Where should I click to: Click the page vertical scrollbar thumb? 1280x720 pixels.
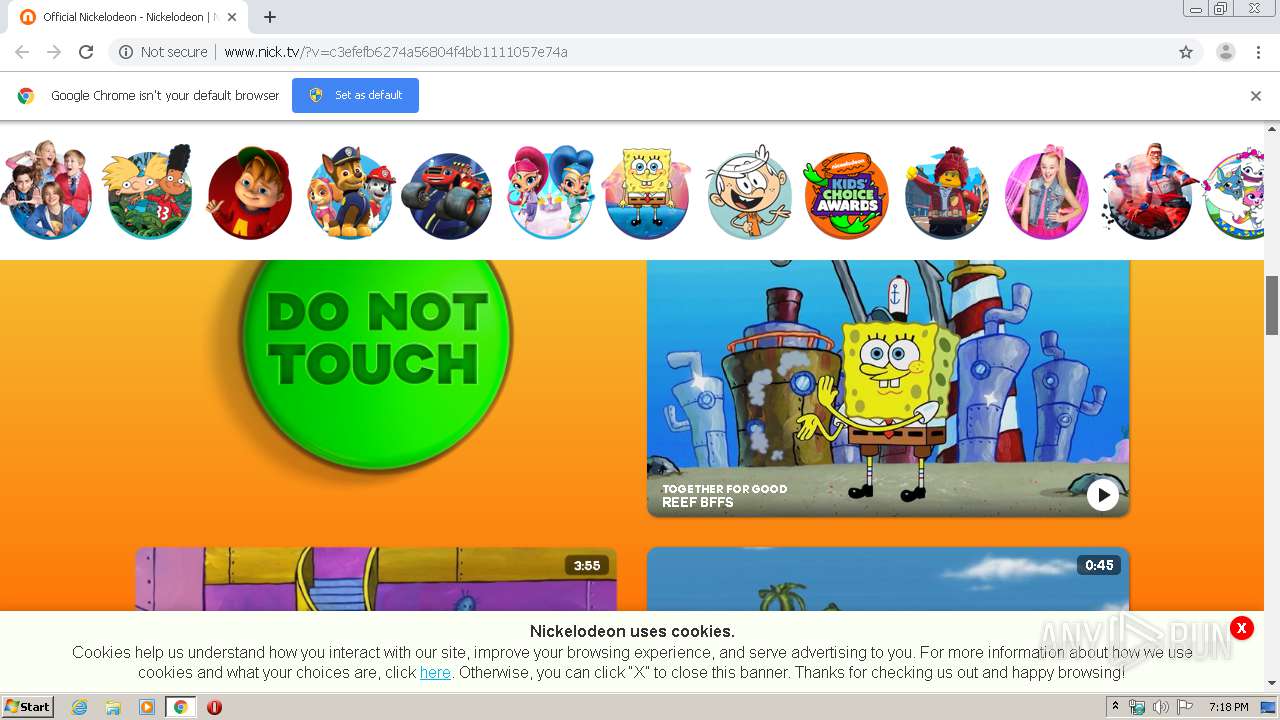(1272, 305)
